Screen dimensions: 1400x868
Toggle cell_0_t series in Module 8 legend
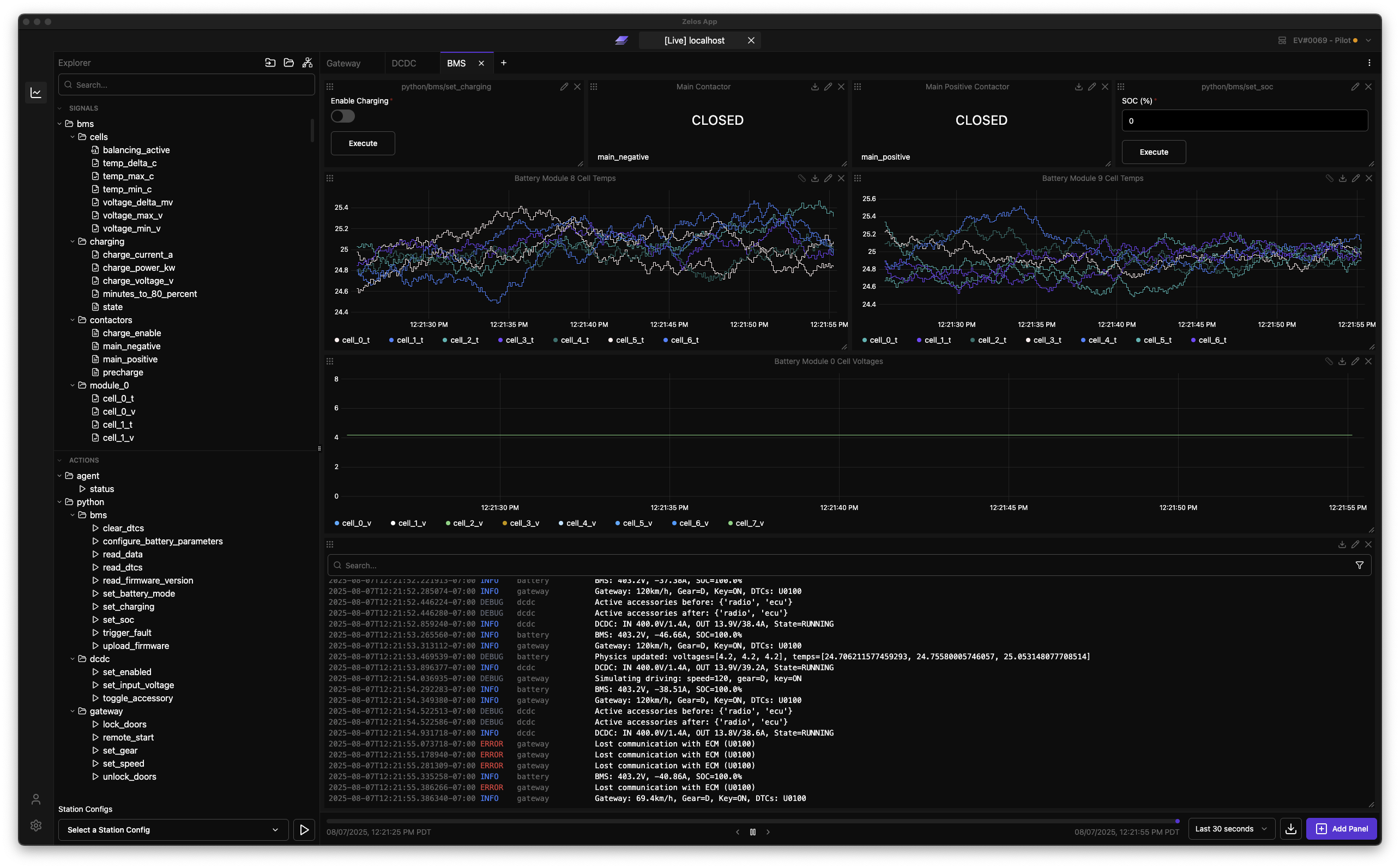352,341
